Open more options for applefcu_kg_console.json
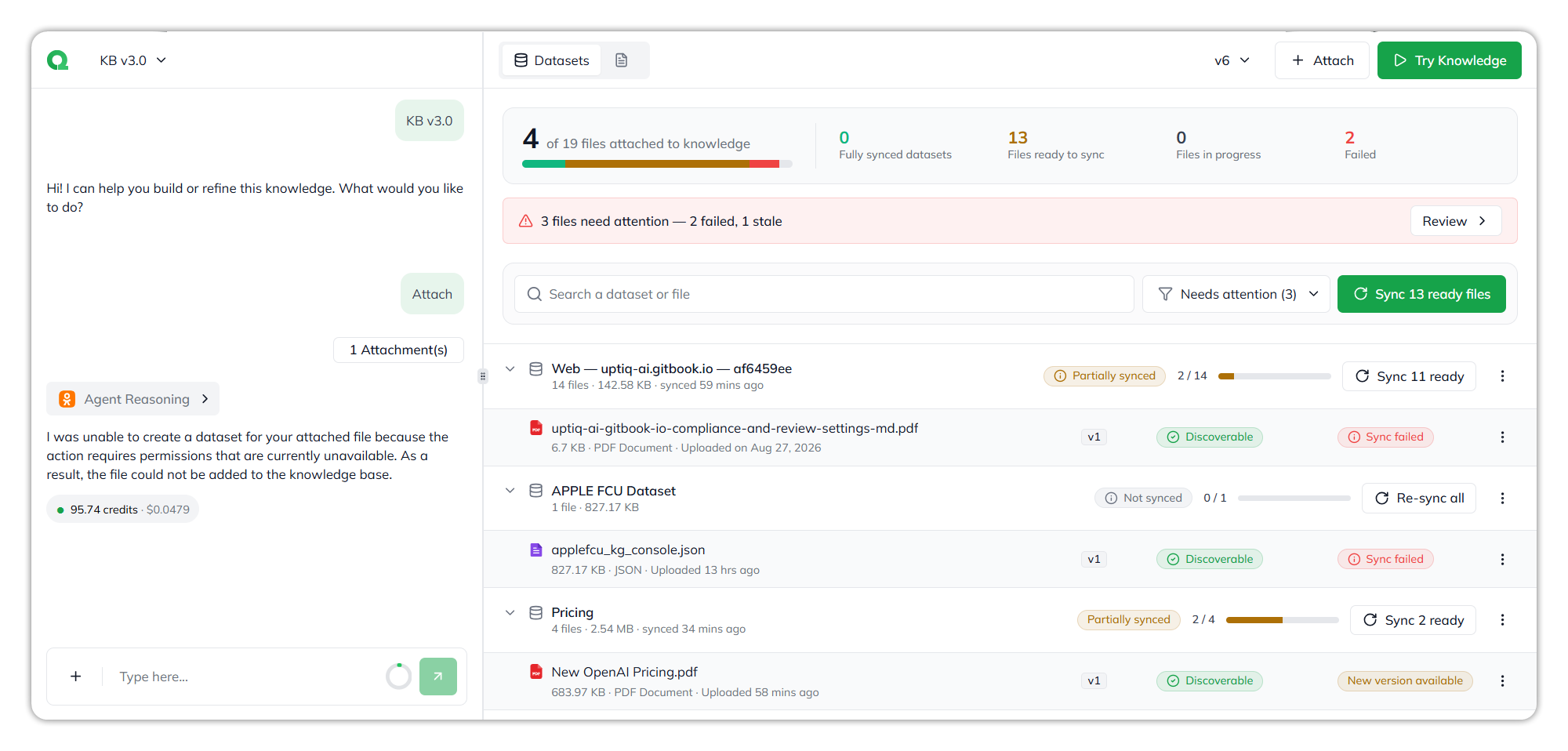Viewport: 1568px width, 751px height. click(1502, 559)
